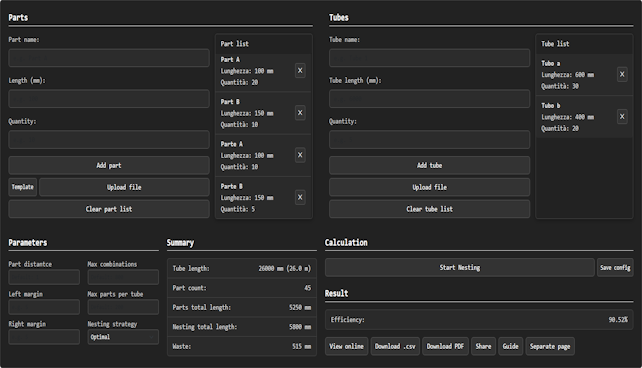Click the Add tube button
The height and width of the screenshot is (368, 642).
coord(430,165)
